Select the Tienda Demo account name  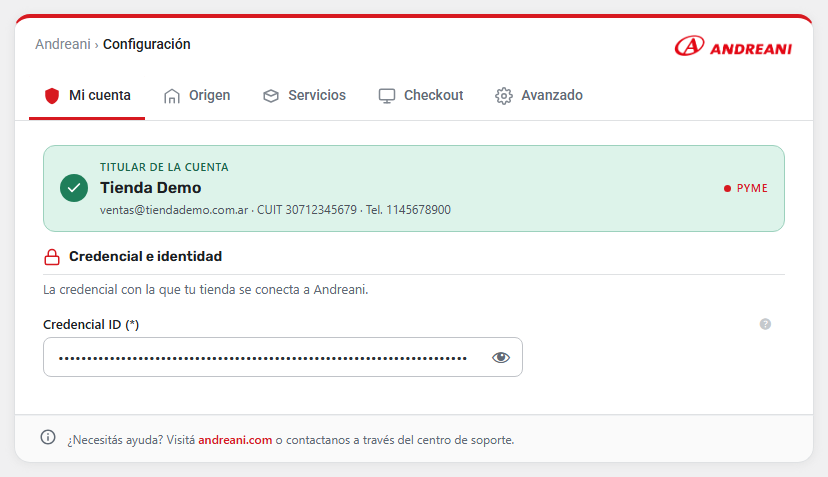pyautogui.click(x=150, y=188)
